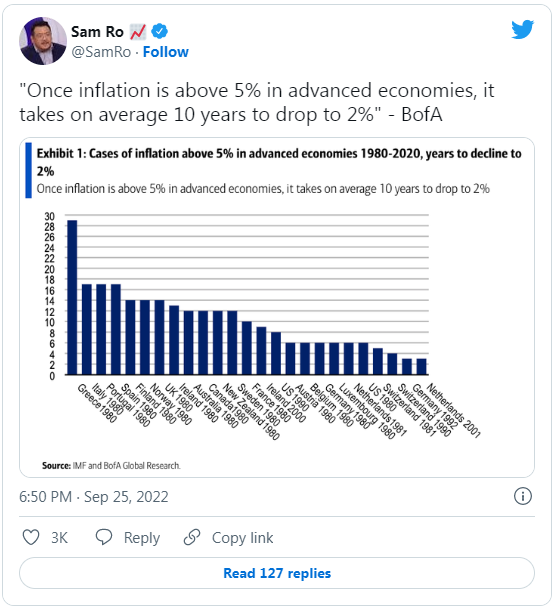The width and height of the screenshot is (554, 612).
Task: Click the Twitter bird logo
Action: tap(522, 29)
